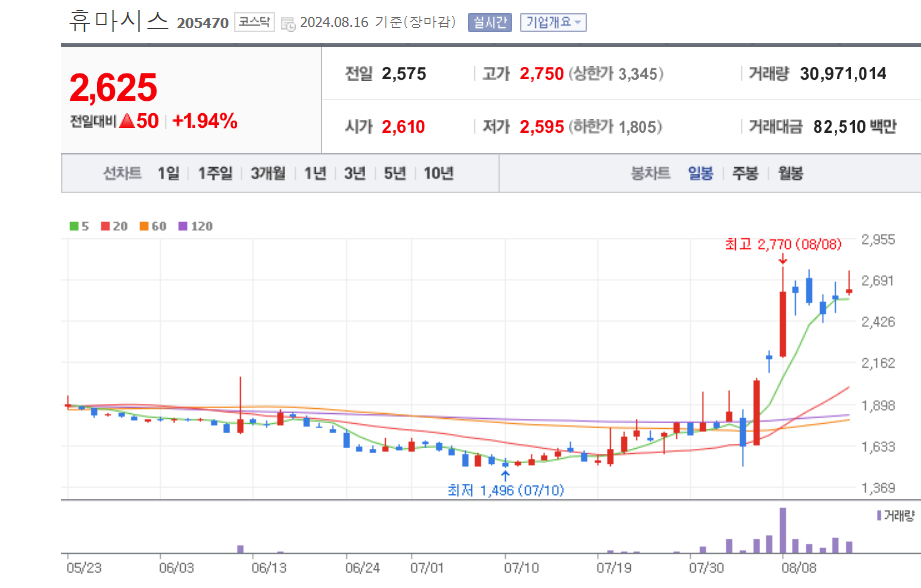Viewport: 921px width, 588px height.
Task: Select the 1주일 line chart period
Action: (215, 173)
